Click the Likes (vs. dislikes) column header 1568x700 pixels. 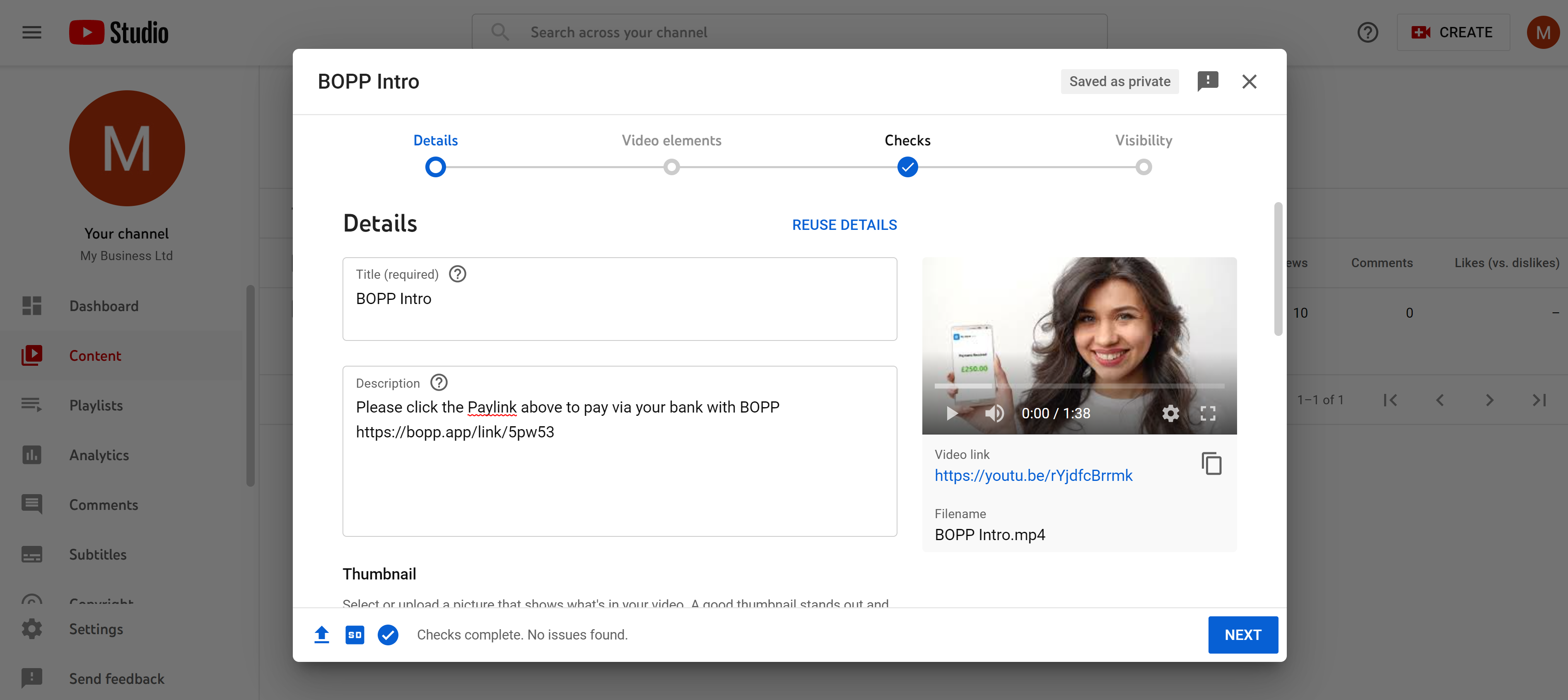click(x=1507, y=262)
